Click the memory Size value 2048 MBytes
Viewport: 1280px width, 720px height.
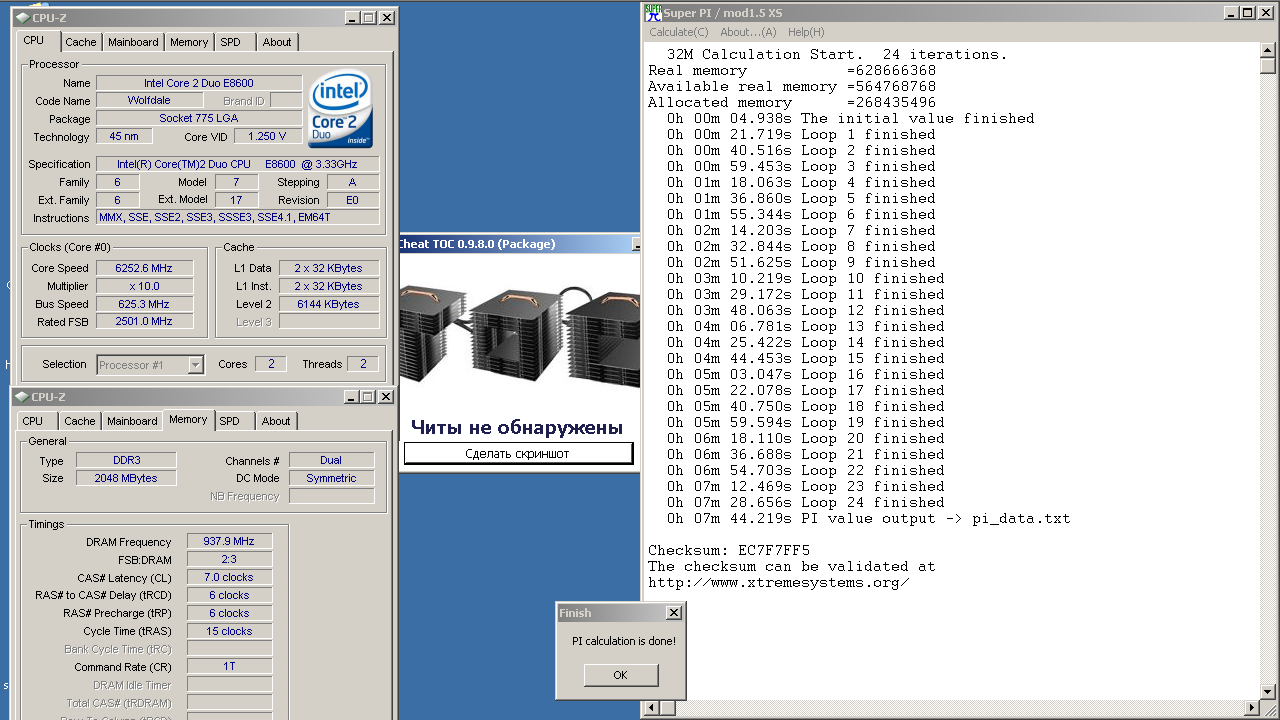[x=127, y=479]
